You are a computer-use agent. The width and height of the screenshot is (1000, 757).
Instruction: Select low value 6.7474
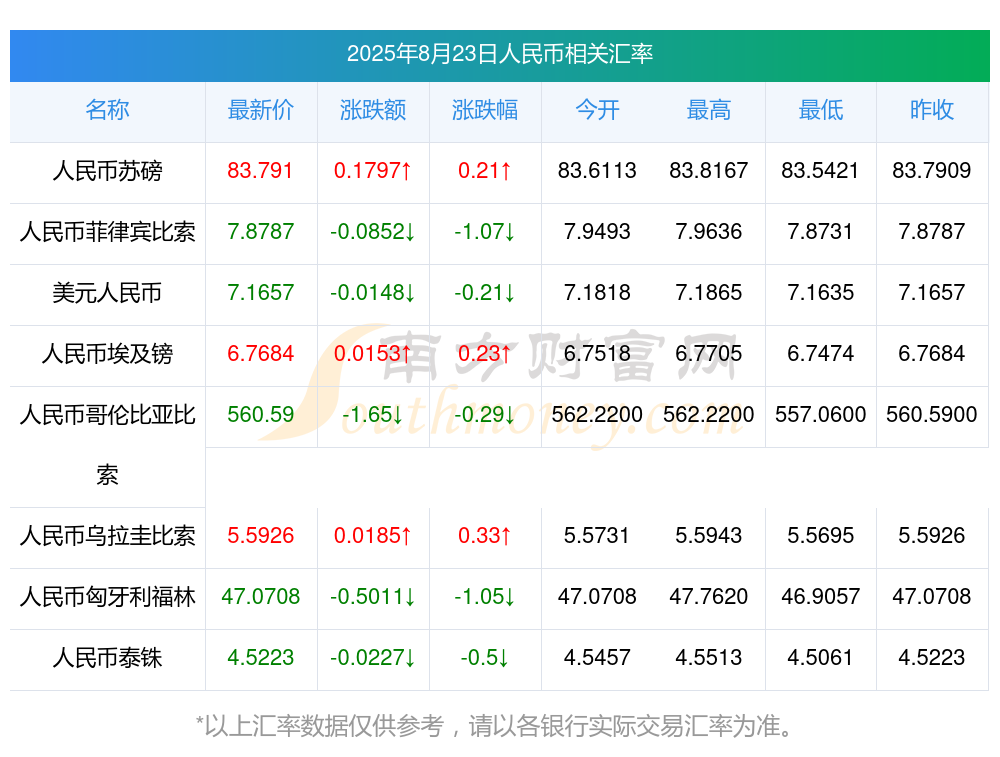820,353
